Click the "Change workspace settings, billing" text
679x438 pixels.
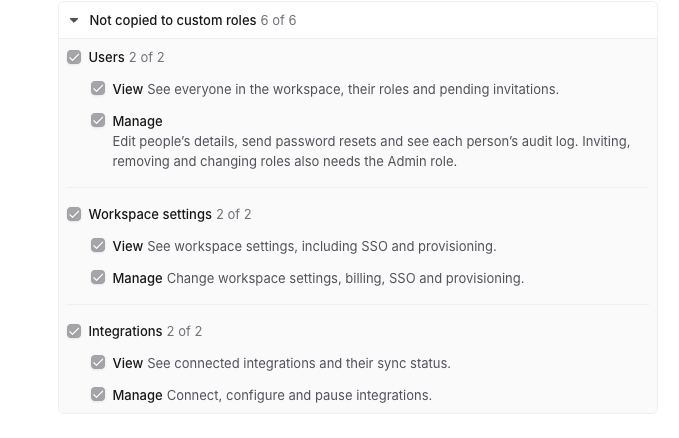(346, 278)
